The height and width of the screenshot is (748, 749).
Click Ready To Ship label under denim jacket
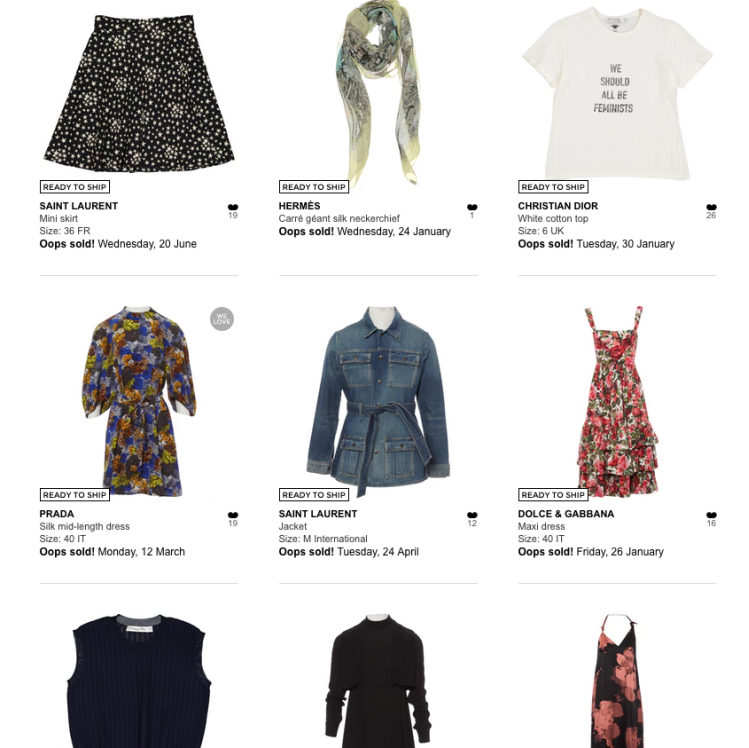tap(314, 495)
